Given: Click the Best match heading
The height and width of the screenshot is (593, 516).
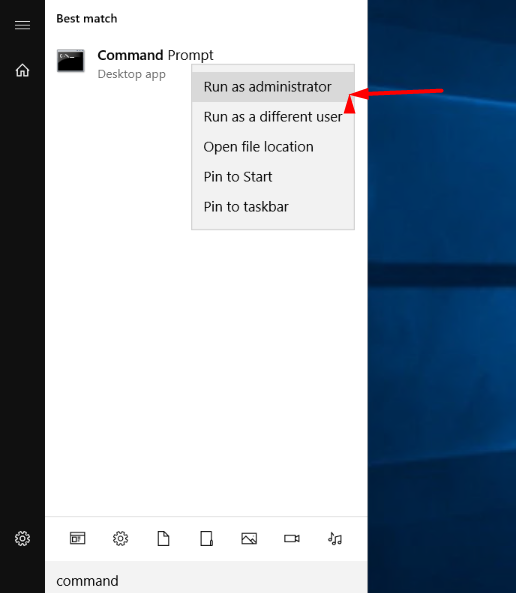Looking at the screenshot, I should (87, 19).
